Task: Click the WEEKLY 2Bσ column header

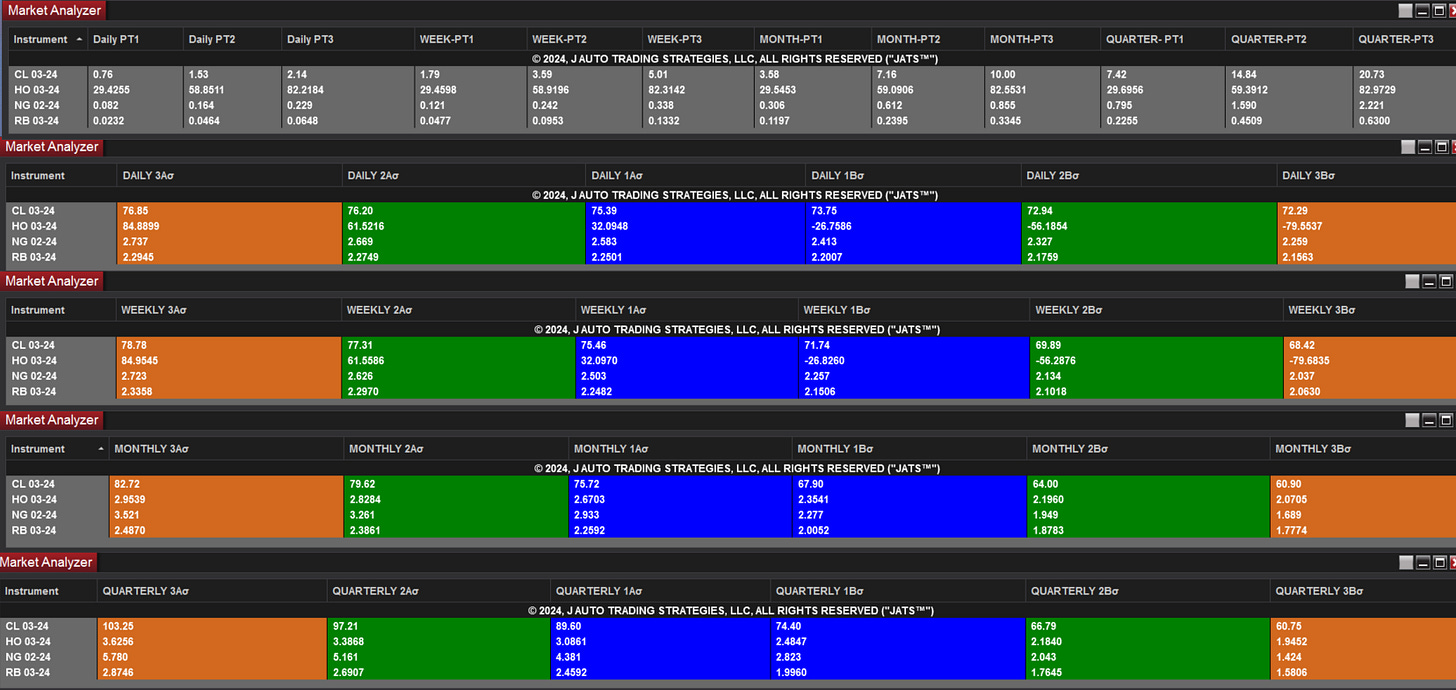Action: [x=1157, y=311]
